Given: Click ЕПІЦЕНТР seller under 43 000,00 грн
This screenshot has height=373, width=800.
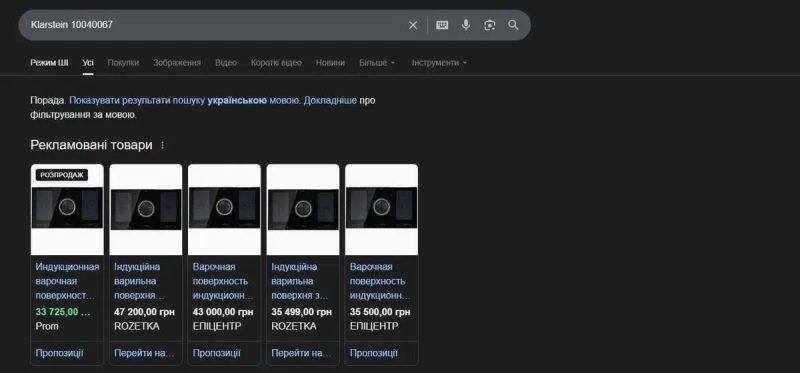Looking at the screenshot, I should click(x=216, y=327).
